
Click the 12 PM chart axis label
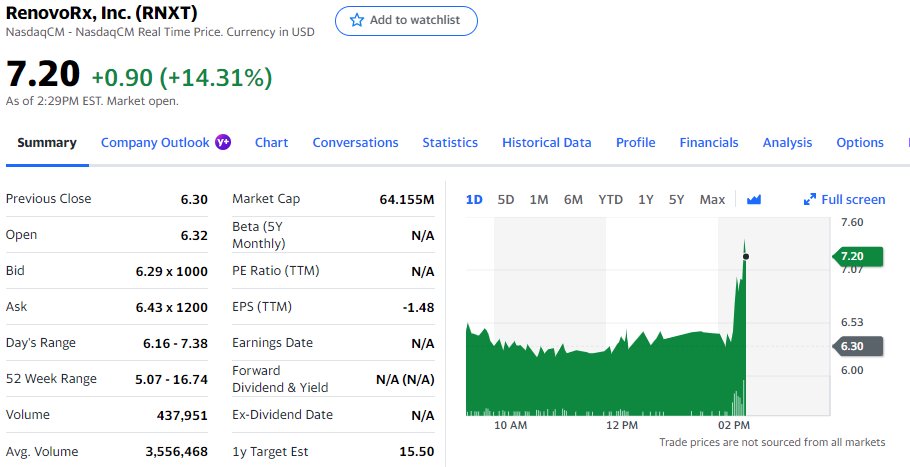click(622, 425)
